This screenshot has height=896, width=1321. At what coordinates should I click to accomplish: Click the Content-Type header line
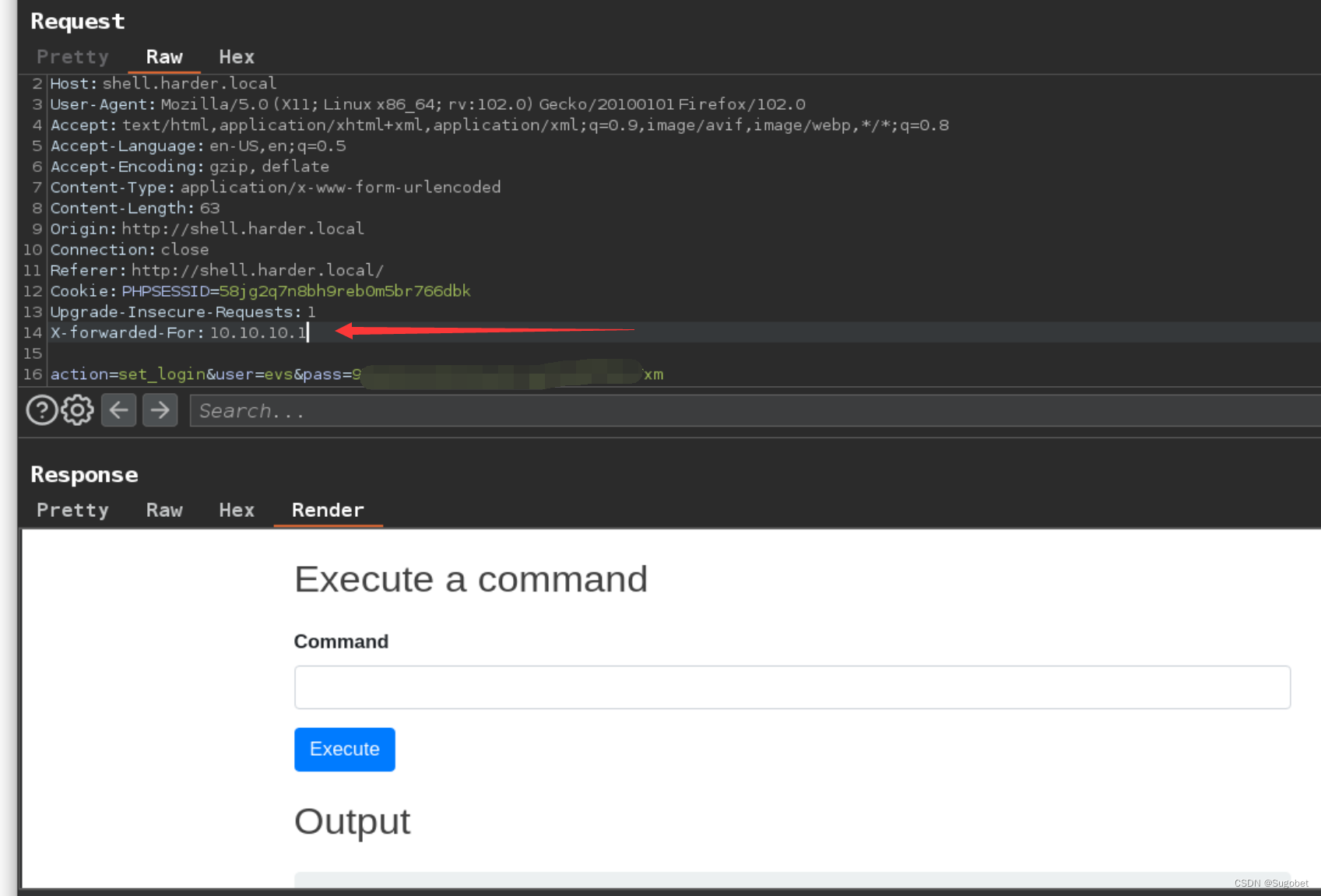pos(276,187)
